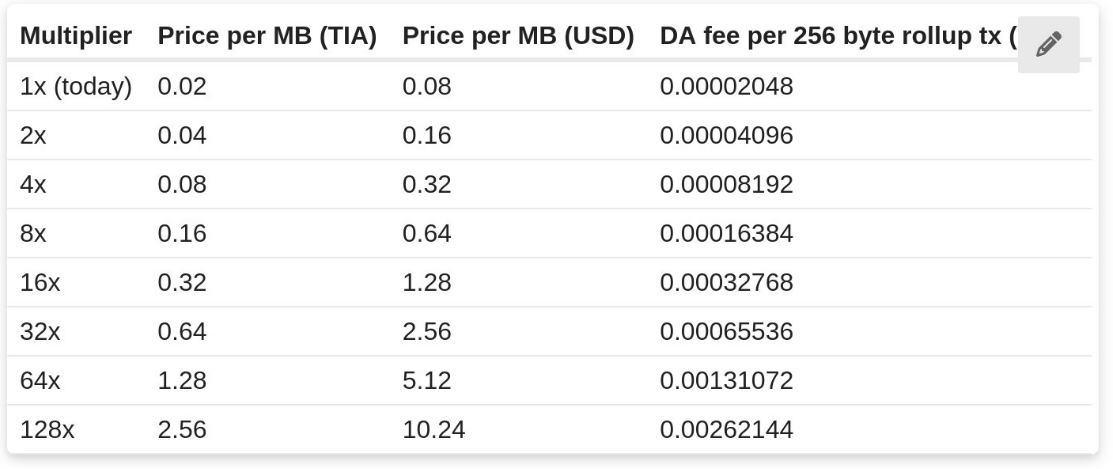The width and height of the screenshot is (1113, 469).
Task: Click the 0.00262144 DA fee cell
Action: pos(726,430)
